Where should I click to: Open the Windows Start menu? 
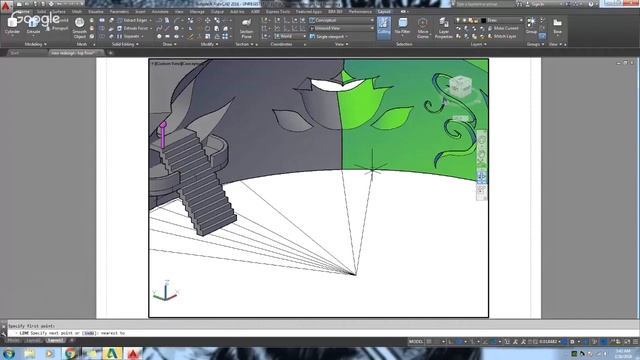(x=8, y=353)
